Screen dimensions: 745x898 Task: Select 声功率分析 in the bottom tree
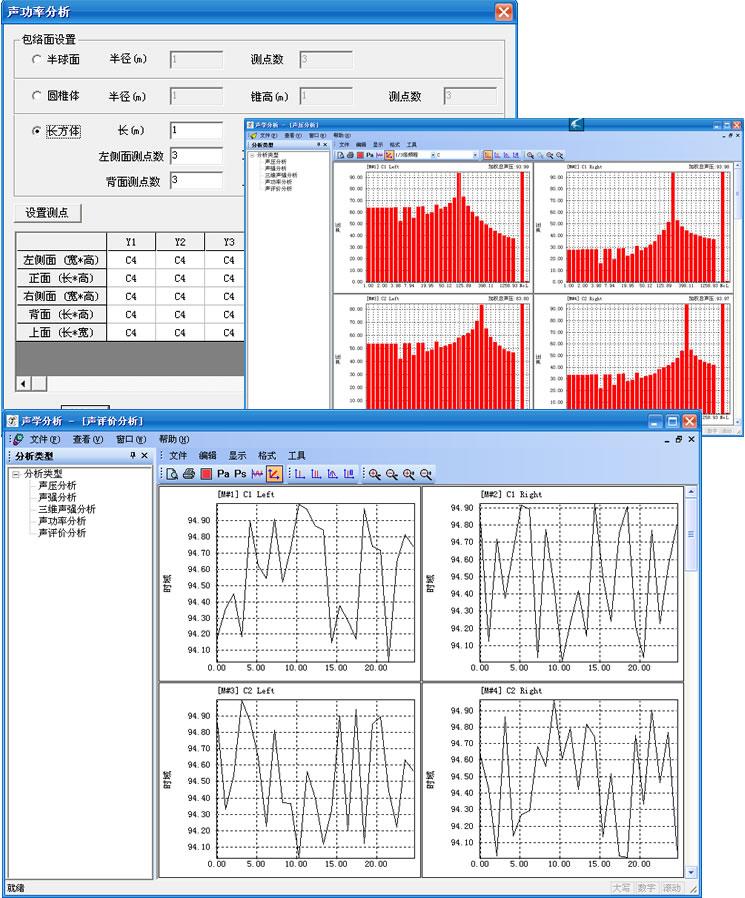[62, 521]
